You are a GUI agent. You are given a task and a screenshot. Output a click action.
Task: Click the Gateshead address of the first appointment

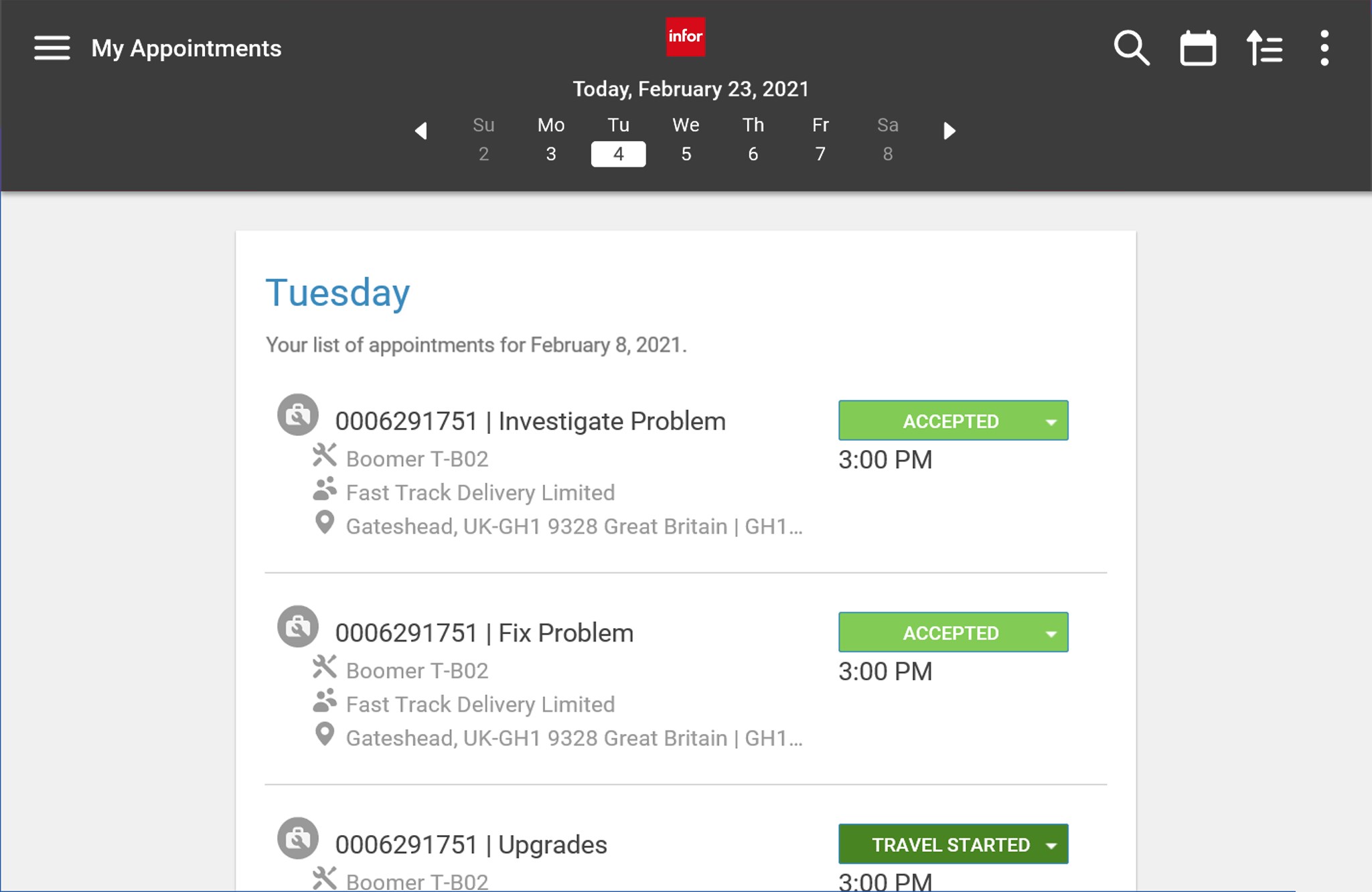tap(574, 526)
